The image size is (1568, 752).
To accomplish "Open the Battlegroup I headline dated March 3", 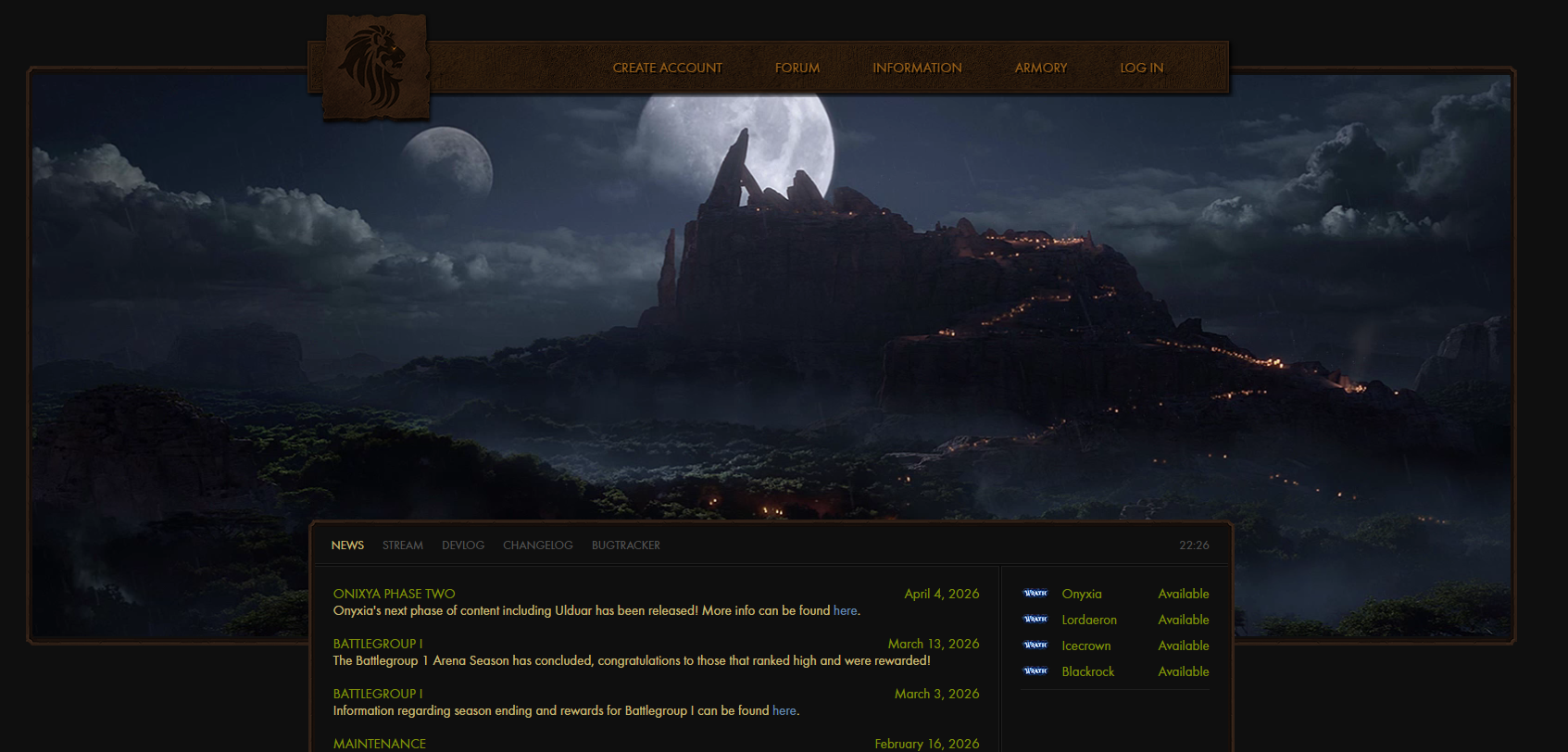I will pyautogui.click(x=378, y=694).
